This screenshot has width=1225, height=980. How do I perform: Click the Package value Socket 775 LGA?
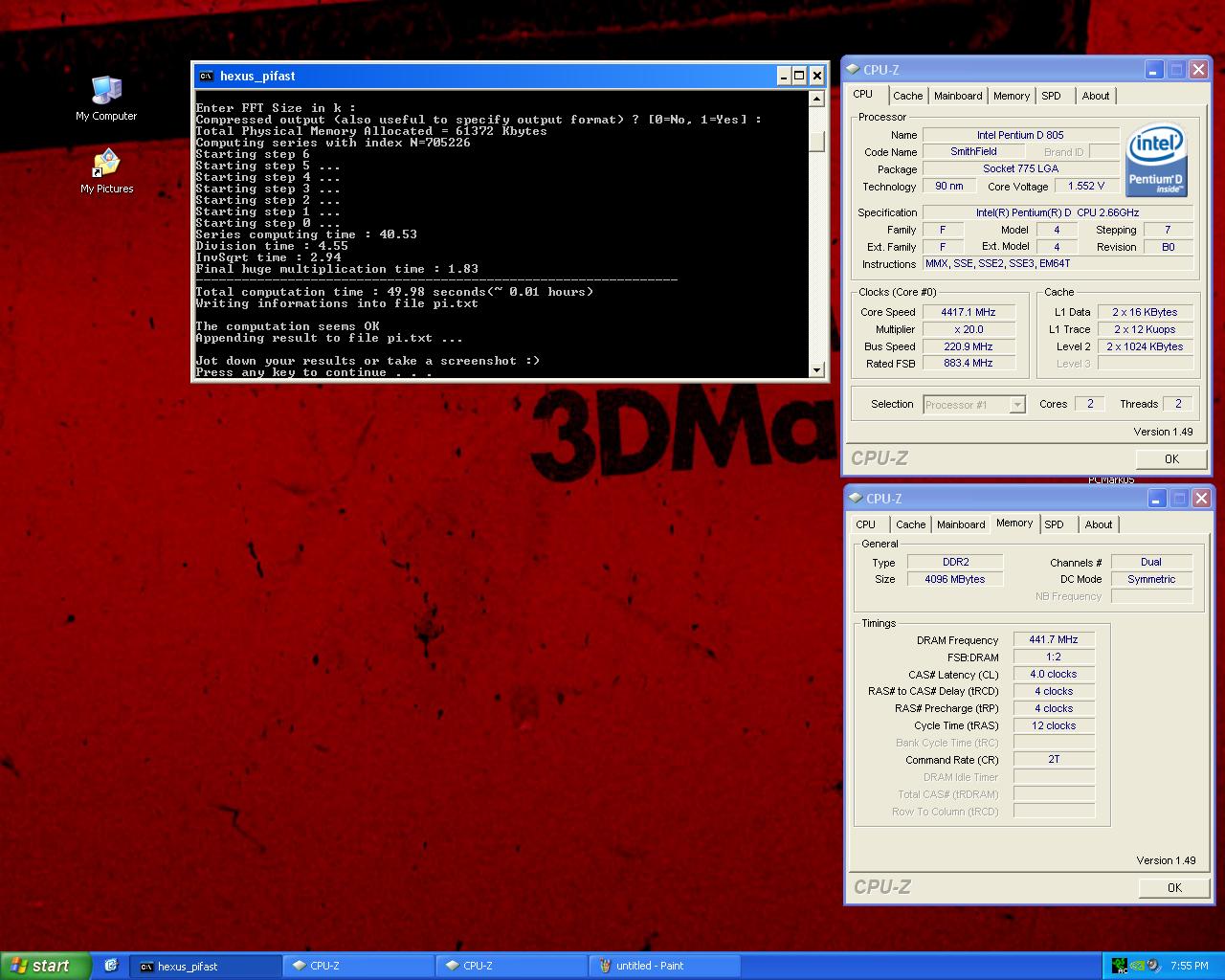(1020, 168)
